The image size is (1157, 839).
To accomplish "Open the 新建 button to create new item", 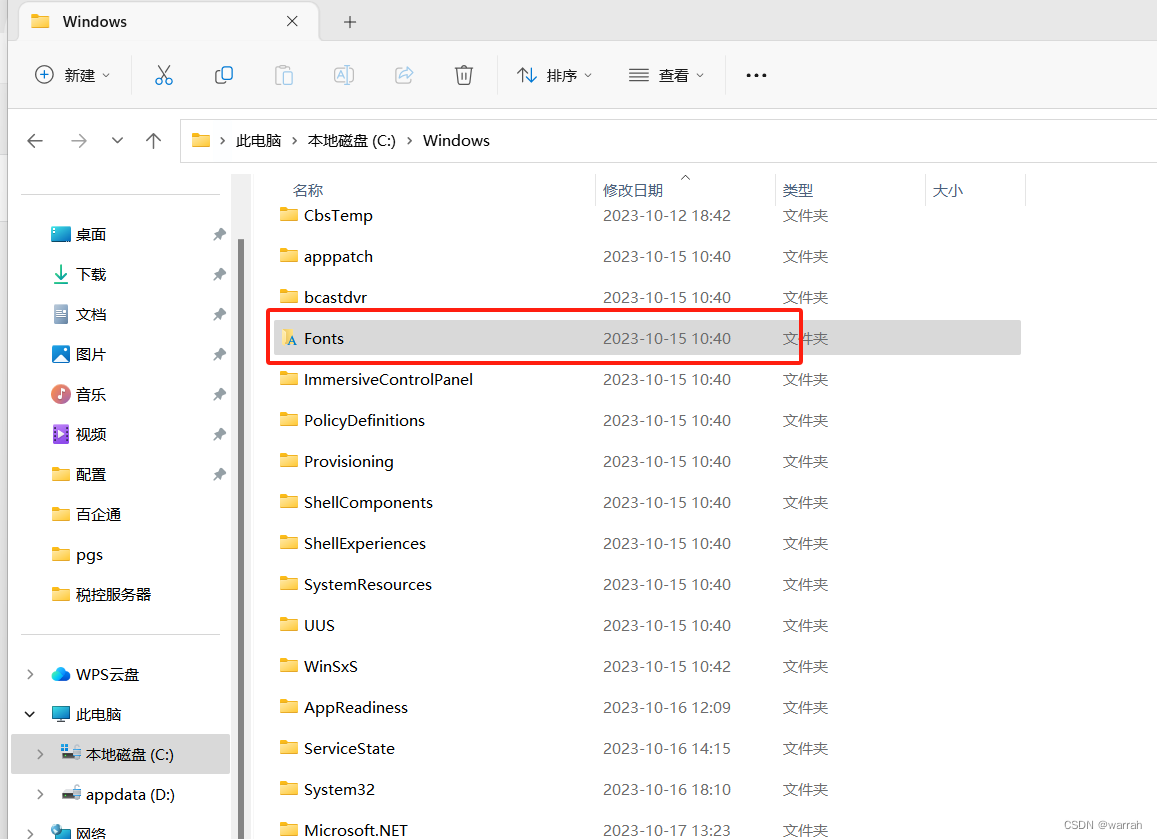I will point(71,74).
